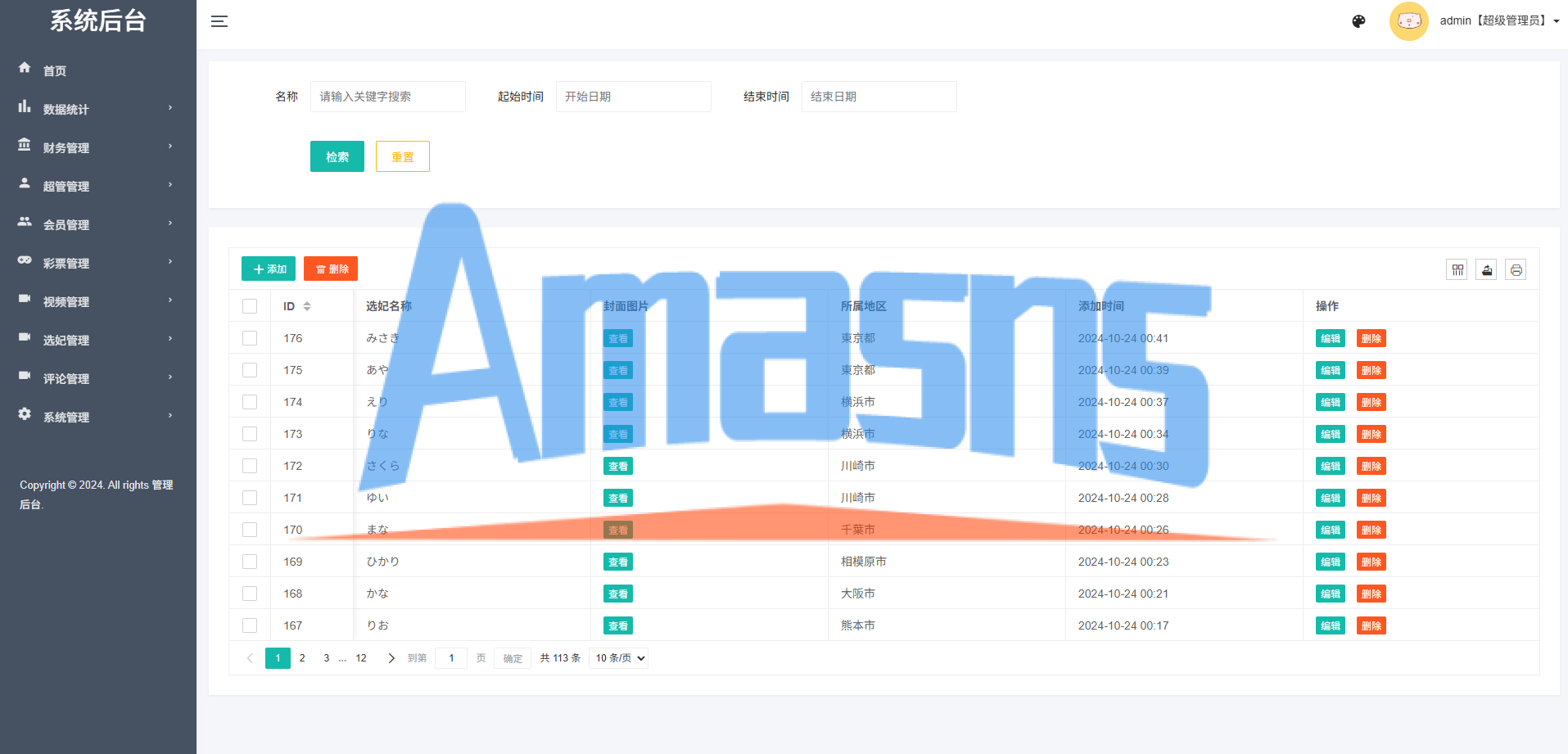Tick the checkbox for row 169
Image resolution: width=1568 pixels, height=754 pixels.
[250, 562]
